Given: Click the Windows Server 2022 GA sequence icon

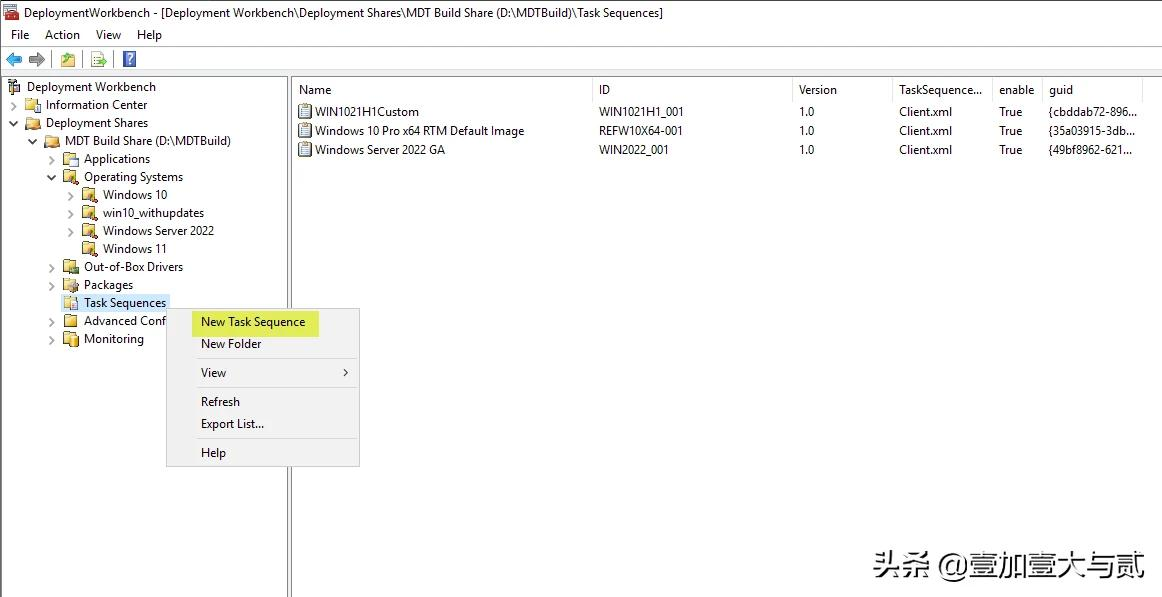Looking at the screenshot, I should point(305,150).
